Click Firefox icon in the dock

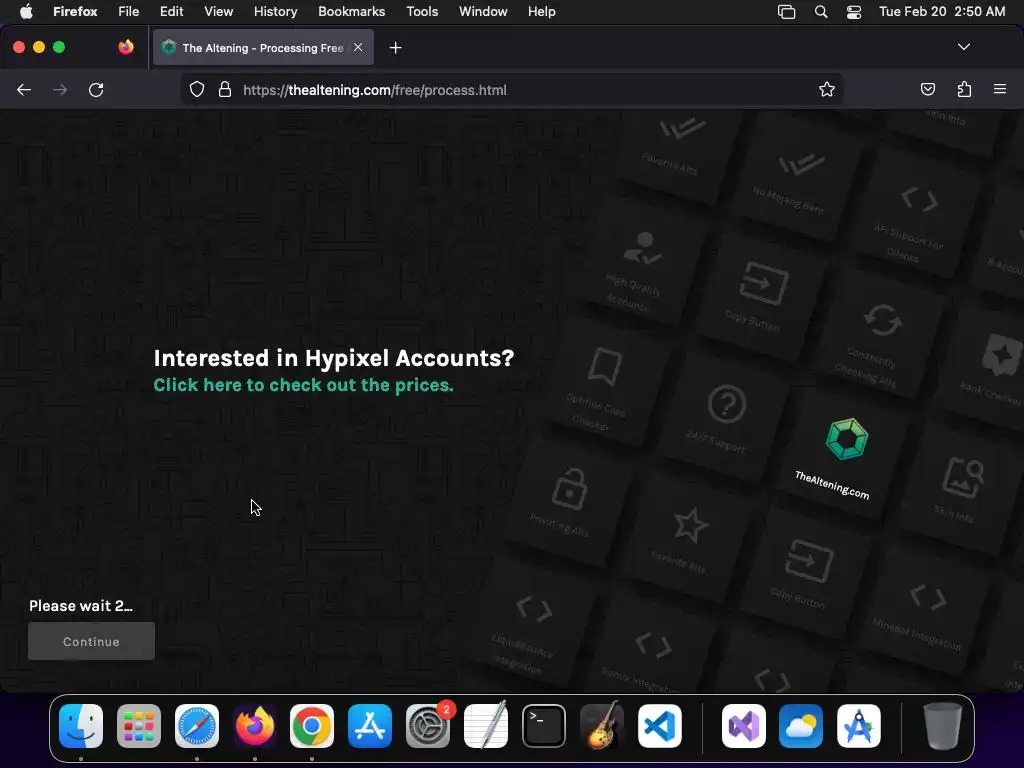coord(255,726)
